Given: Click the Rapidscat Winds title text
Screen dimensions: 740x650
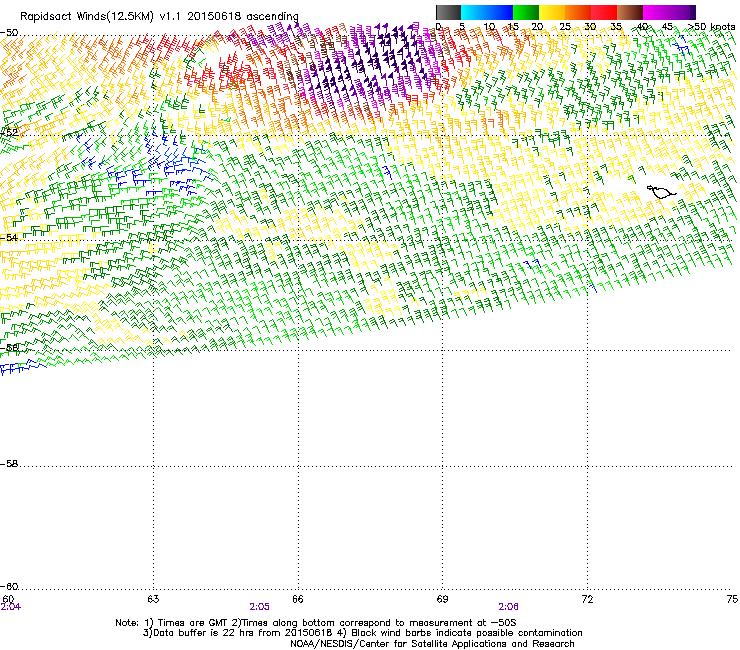Looking at the screenshot, I should click(159, 16).
